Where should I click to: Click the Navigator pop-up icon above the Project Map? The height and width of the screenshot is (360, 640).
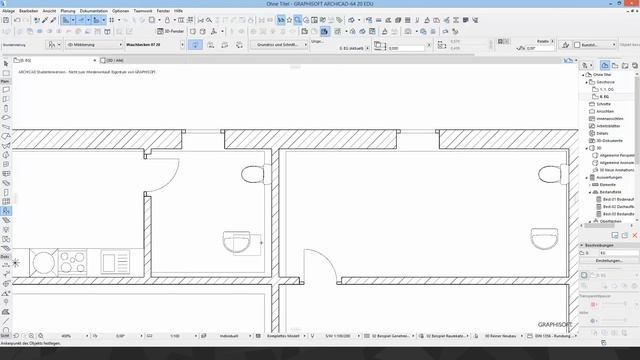(x=586, y=65)
